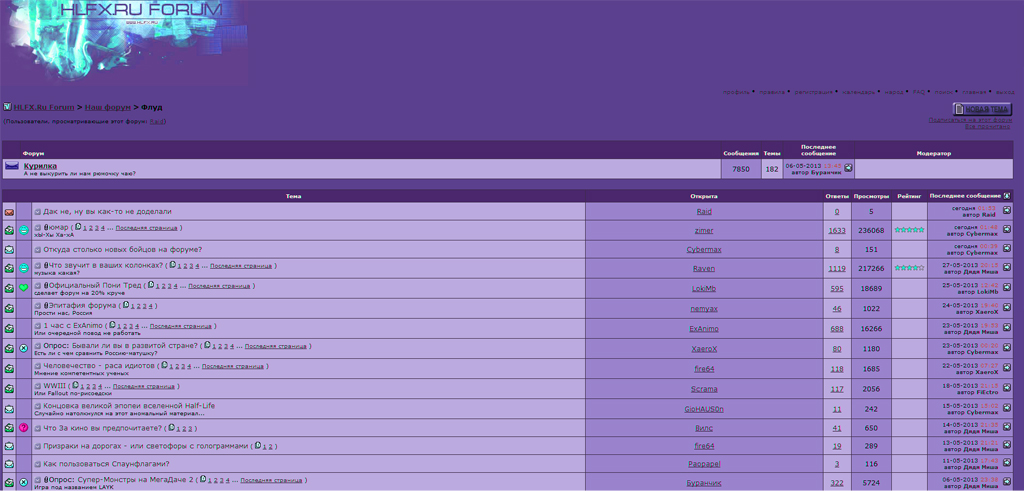Click the pink question icon beside kino topic
Viewport: 1024px width, 491px height.
tap(24, 427)
